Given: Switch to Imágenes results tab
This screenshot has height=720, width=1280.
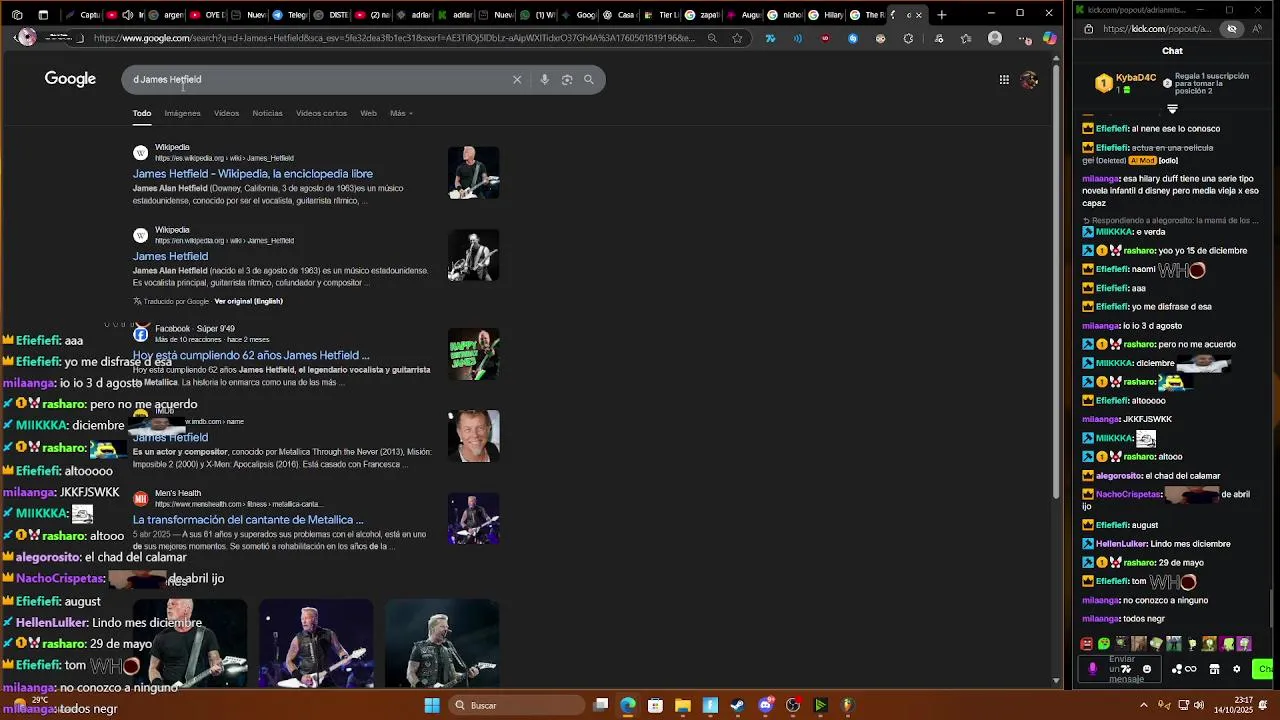Looking at the screenshot, I should point(182,113).
